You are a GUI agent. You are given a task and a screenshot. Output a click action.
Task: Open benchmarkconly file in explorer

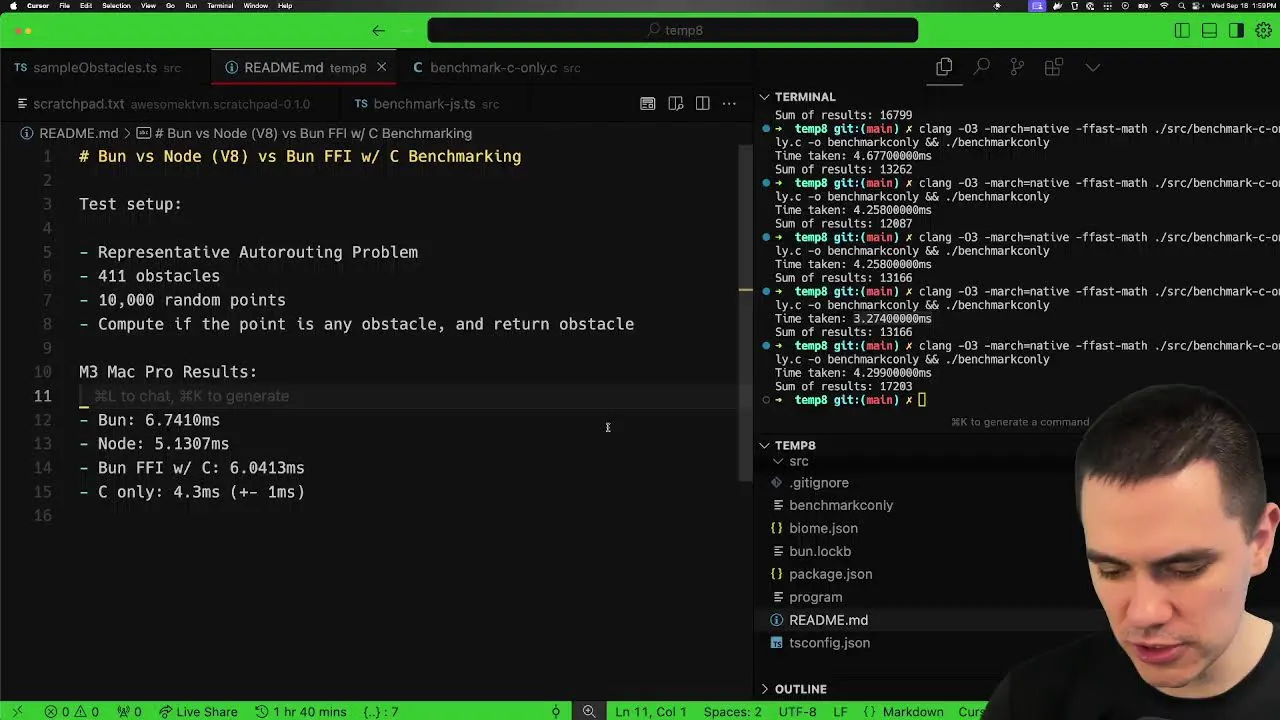pyautogui.click(x=840, y=505)
